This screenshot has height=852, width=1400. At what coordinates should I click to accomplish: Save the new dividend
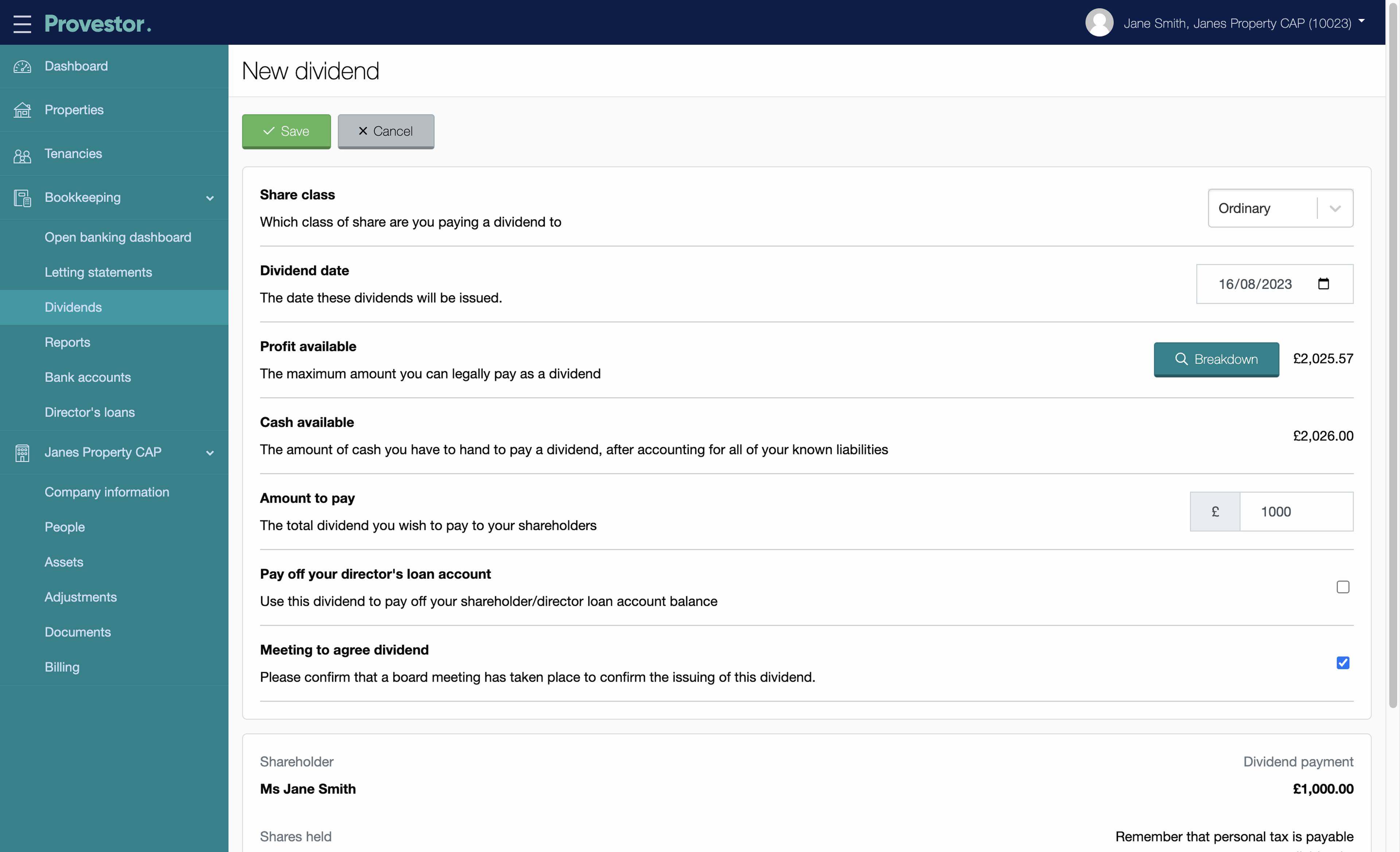286,131
